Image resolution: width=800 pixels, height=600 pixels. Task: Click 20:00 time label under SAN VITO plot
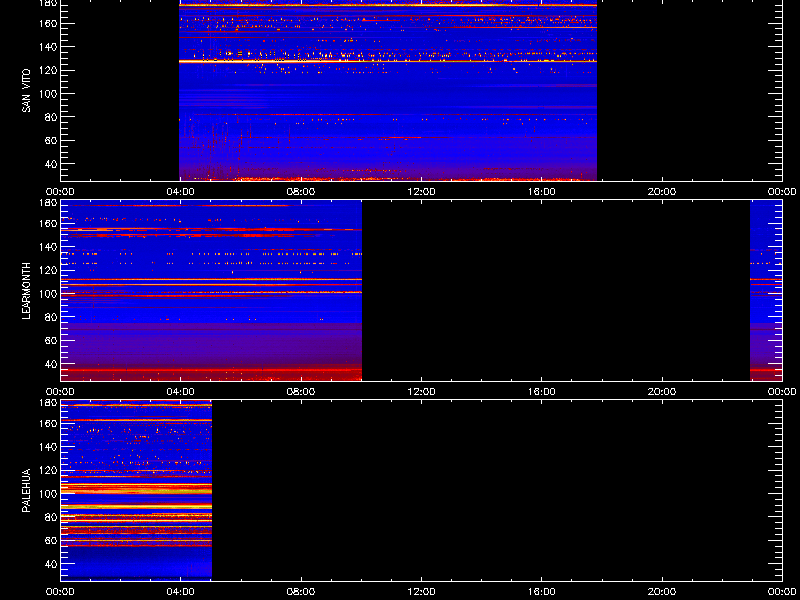pyautogui.click(x=662, y=192)
